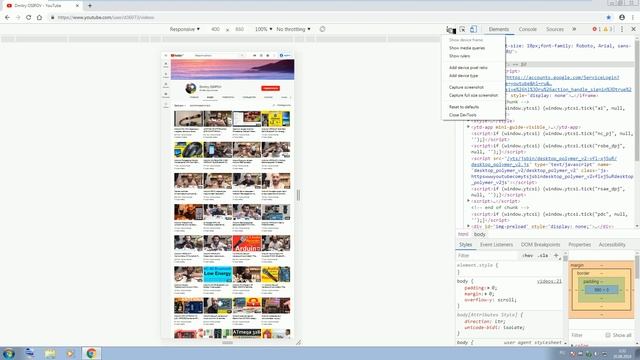Open the accounts.google.com ServiceLogin link

pyautogui.click(x=569, y=83)
